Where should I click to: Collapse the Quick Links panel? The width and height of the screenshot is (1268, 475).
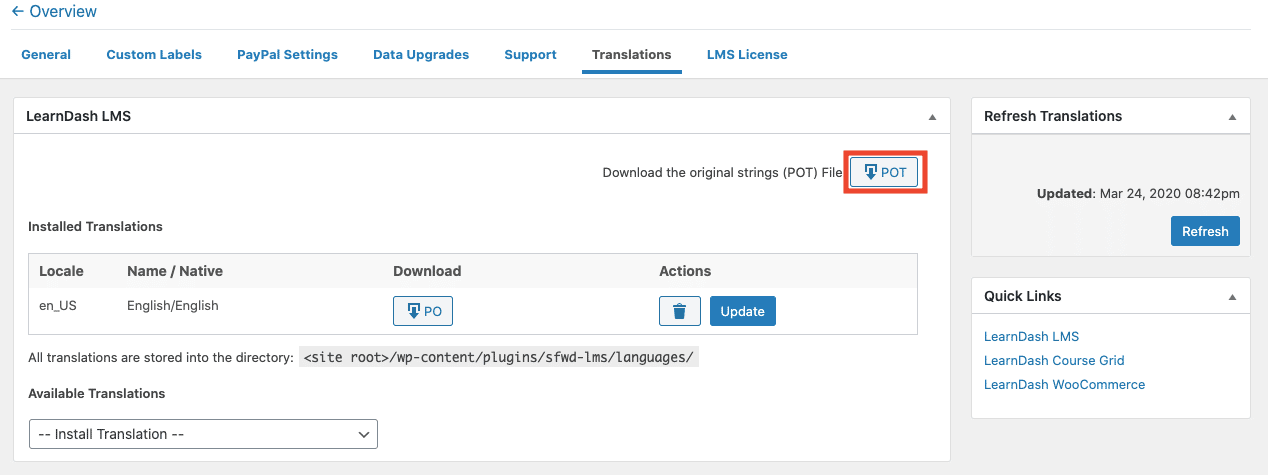tap(1232, 297)
